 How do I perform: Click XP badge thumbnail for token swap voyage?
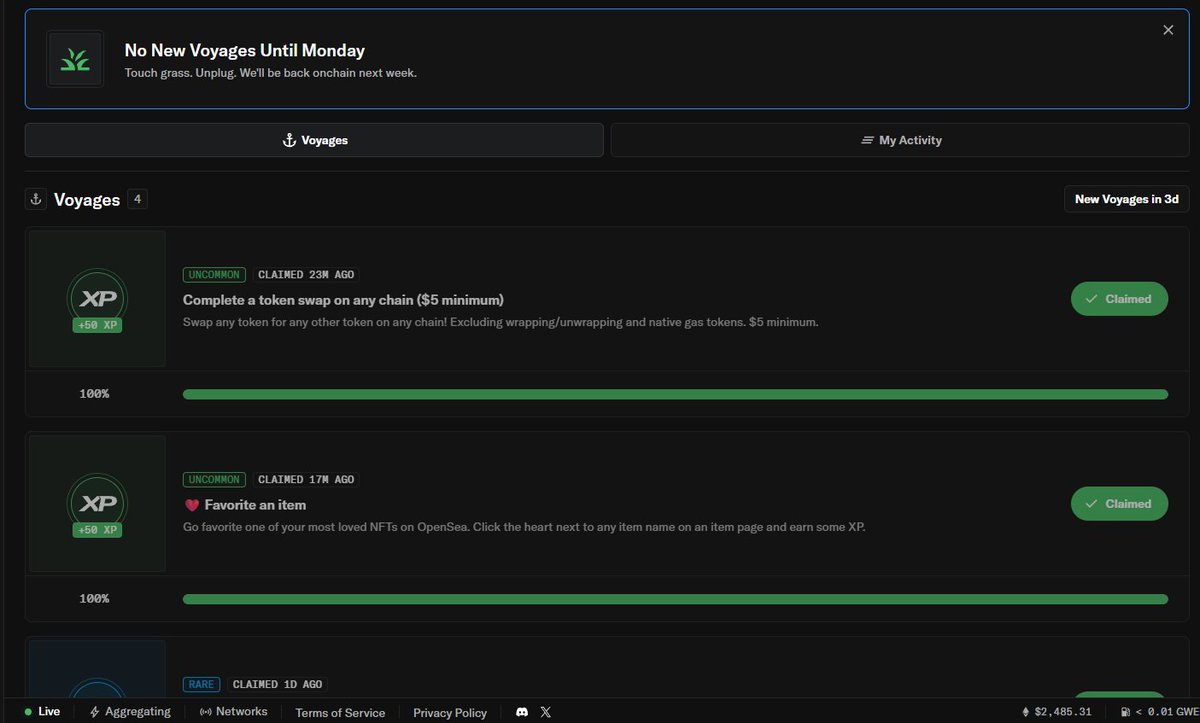[x=97, y=299]
